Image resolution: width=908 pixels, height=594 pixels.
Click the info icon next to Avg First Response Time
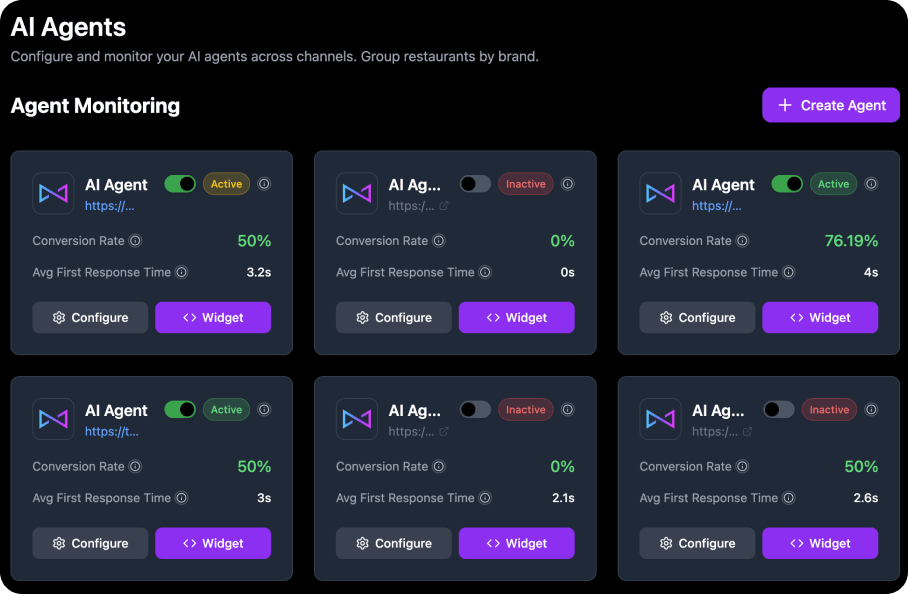tap(182, 272)
